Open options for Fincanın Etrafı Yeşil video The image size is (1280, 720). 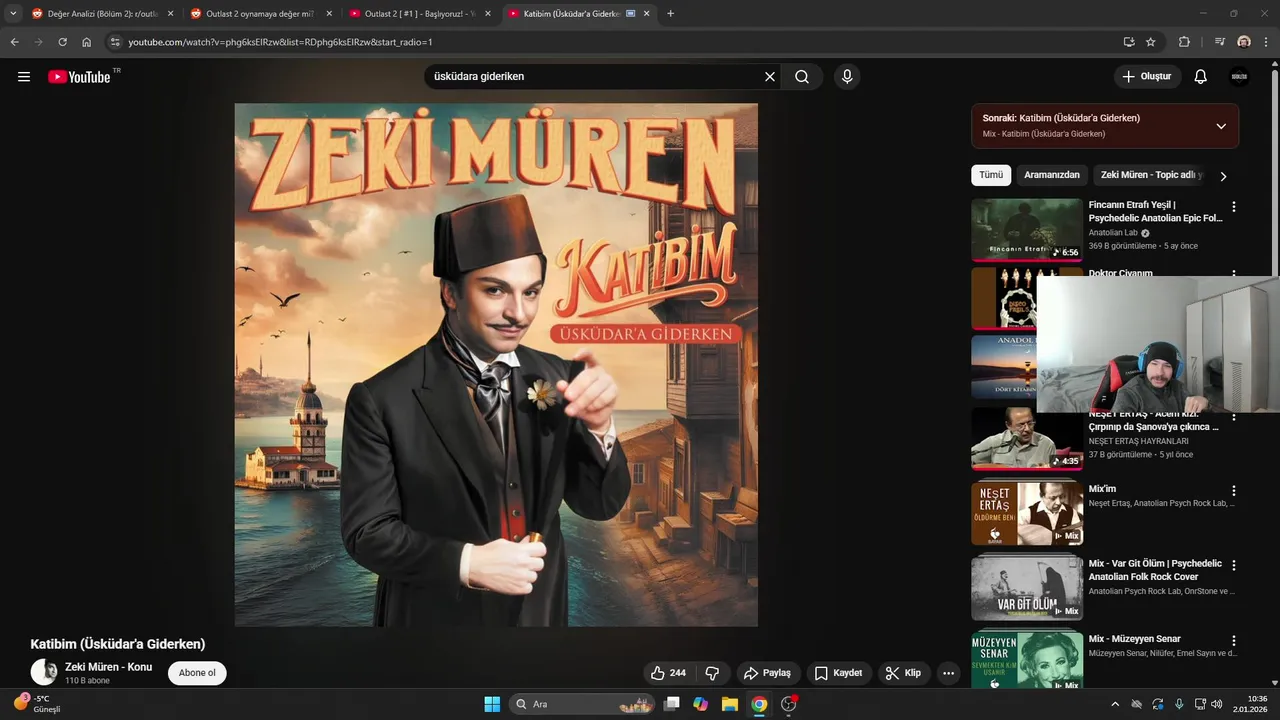(1234, 207)
